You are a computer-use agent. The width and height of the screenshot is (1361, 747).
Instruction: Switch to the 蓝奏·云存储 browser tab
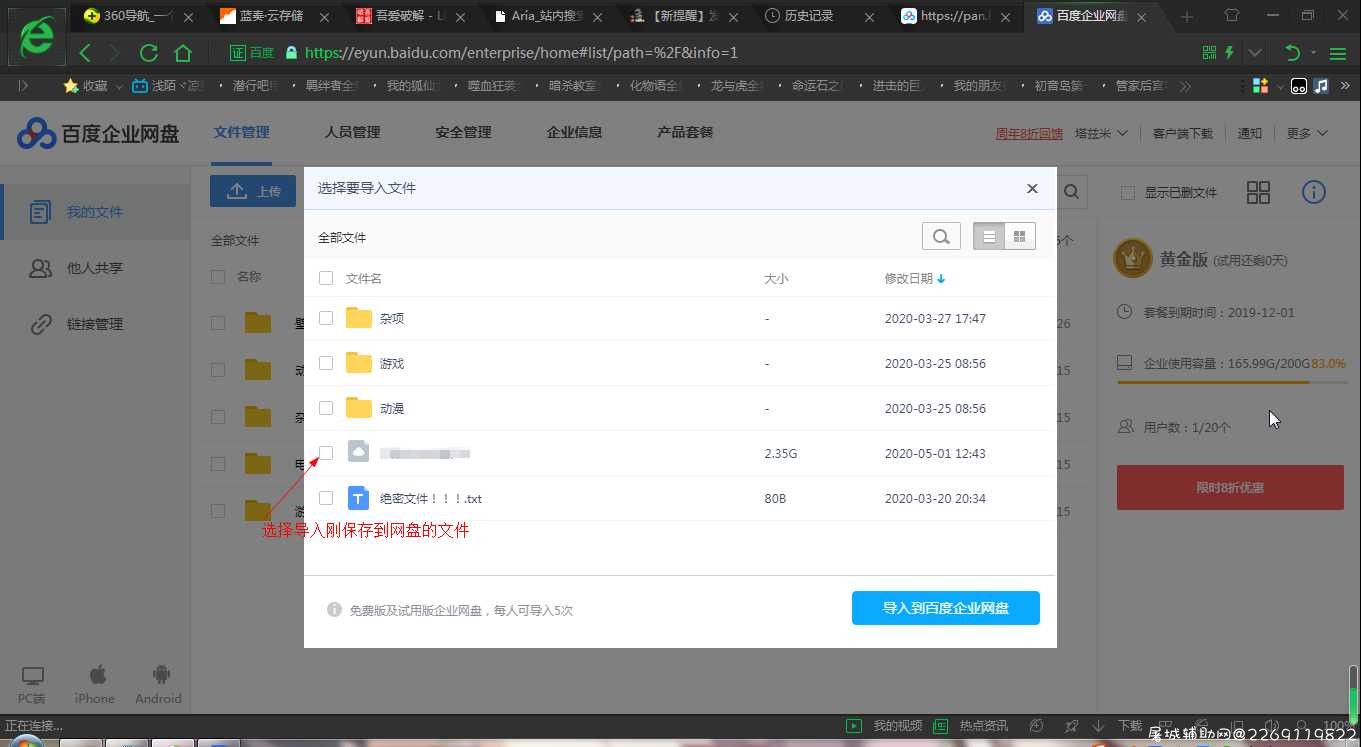coord(272,16)
